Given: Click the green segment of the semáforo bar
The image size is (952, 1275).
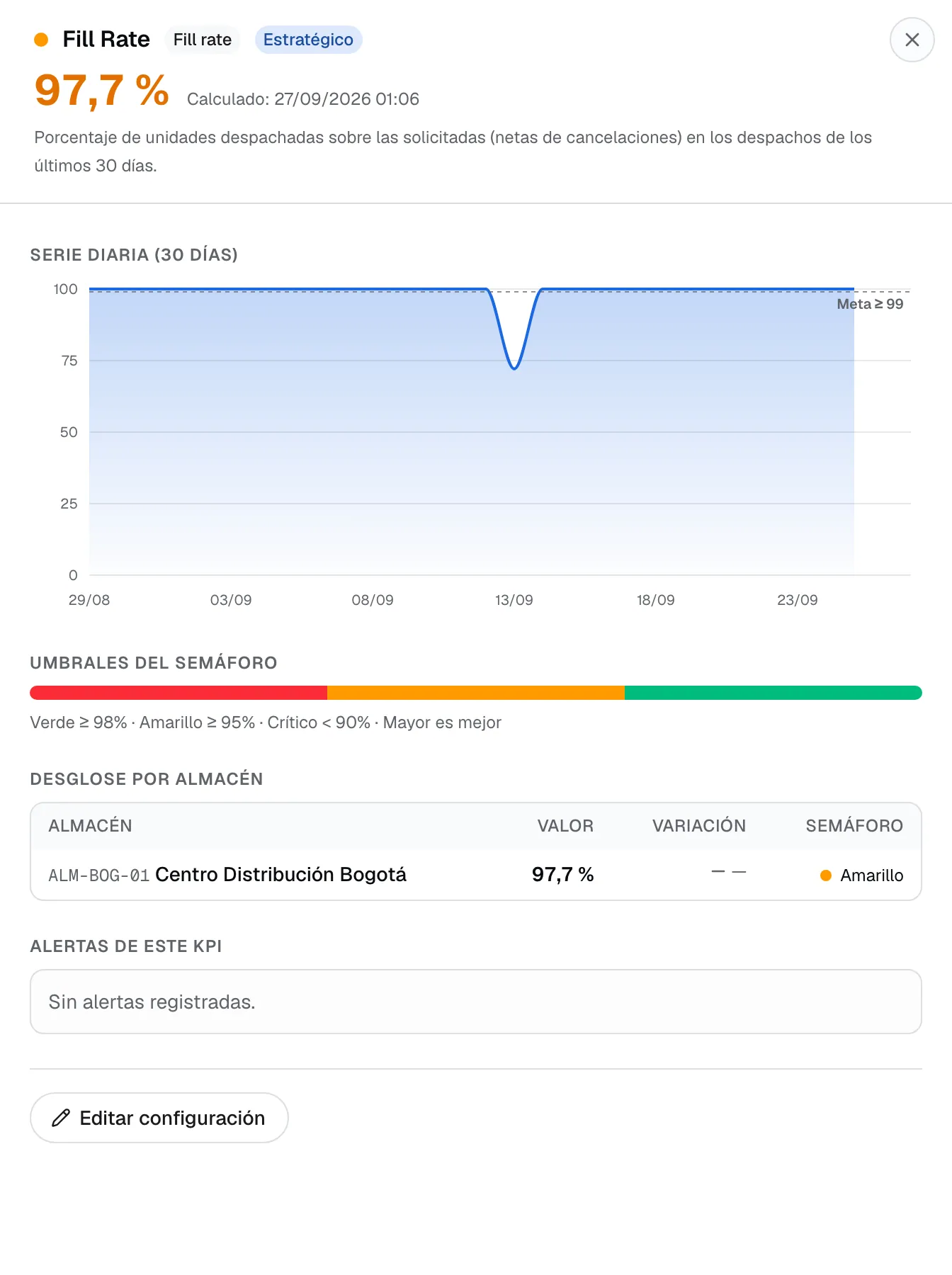Looking at the screenshot, I should coord(773,693).
